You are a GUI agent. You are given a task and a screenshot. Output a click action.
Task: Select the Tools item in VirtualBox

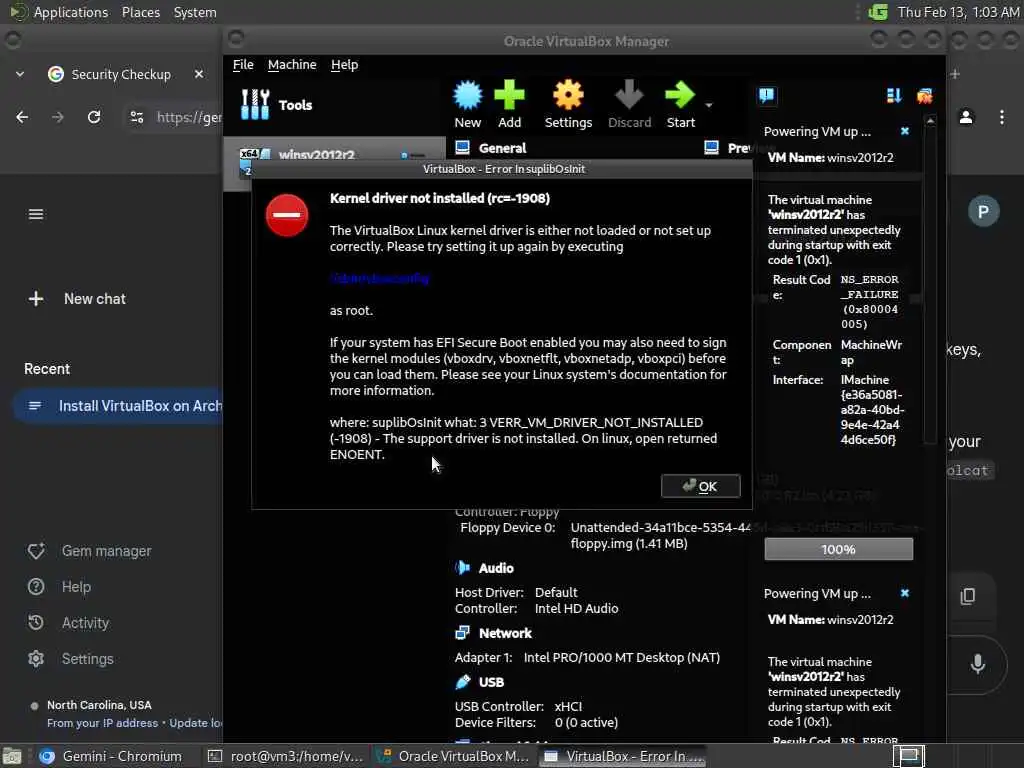pyautogui.click(x=276, y=104)
